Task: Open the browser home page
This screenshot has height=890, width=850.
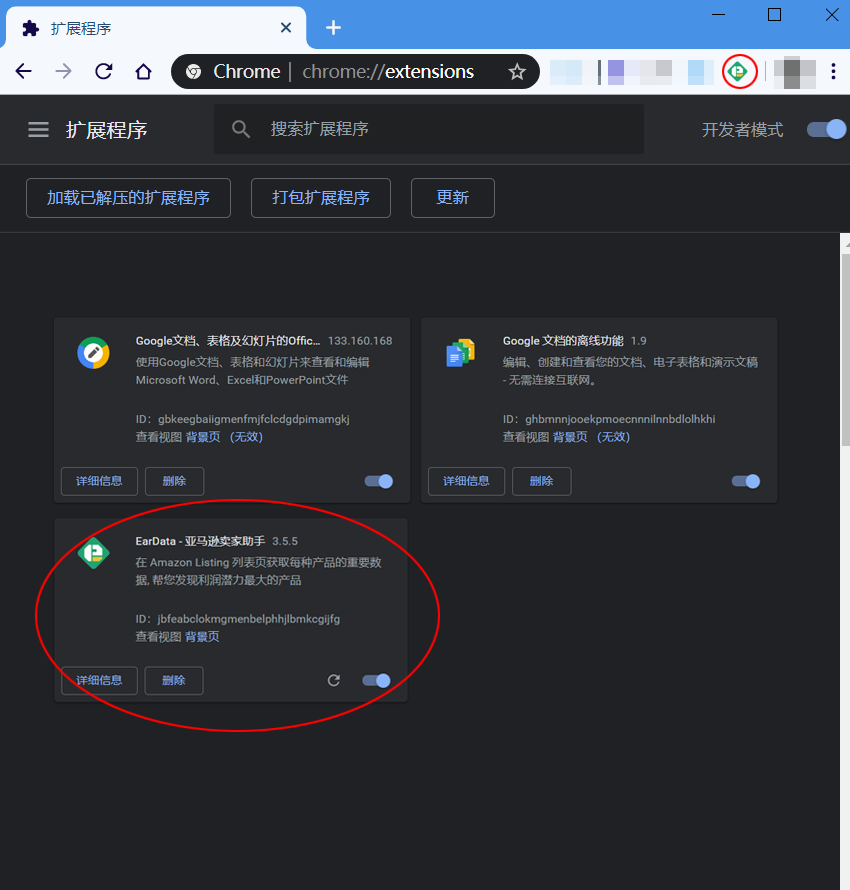Action: point(143,72)
